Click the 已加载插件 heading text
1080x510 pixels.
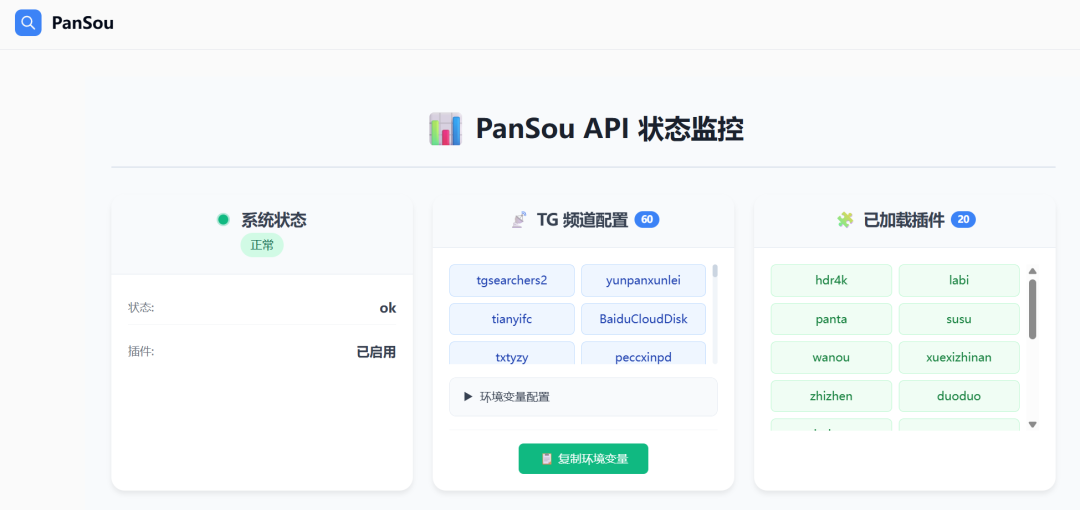[904, 220]
